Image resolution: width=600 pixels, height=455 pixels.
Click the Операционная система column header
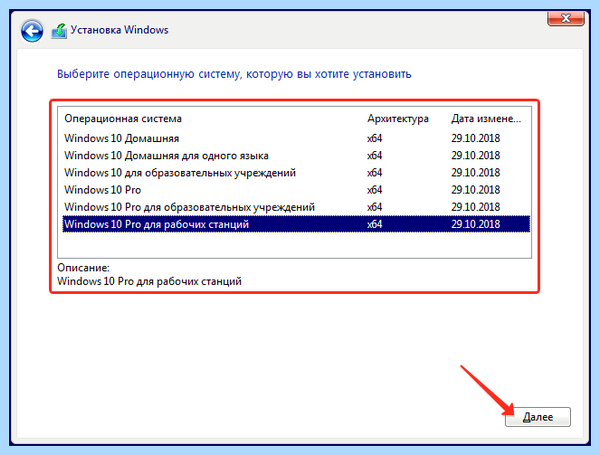pos(123,119)
